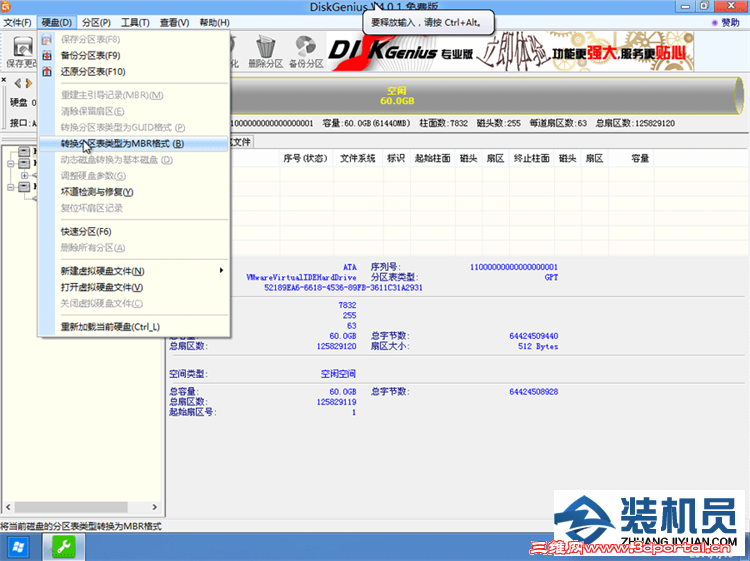The width and height of the screenshot is (750, 561).
Task: Select the first disk tree item
Action: point(25,152)
